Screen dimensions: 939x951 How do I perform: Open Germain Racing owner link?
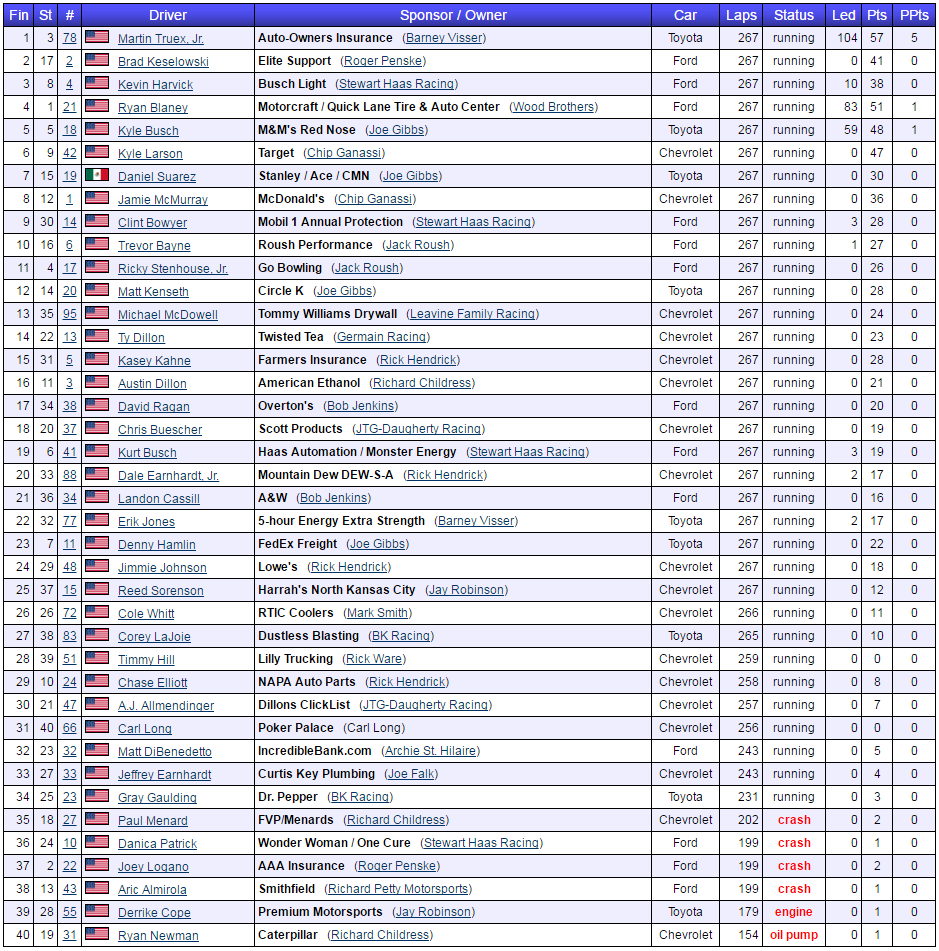click(382, 337)
